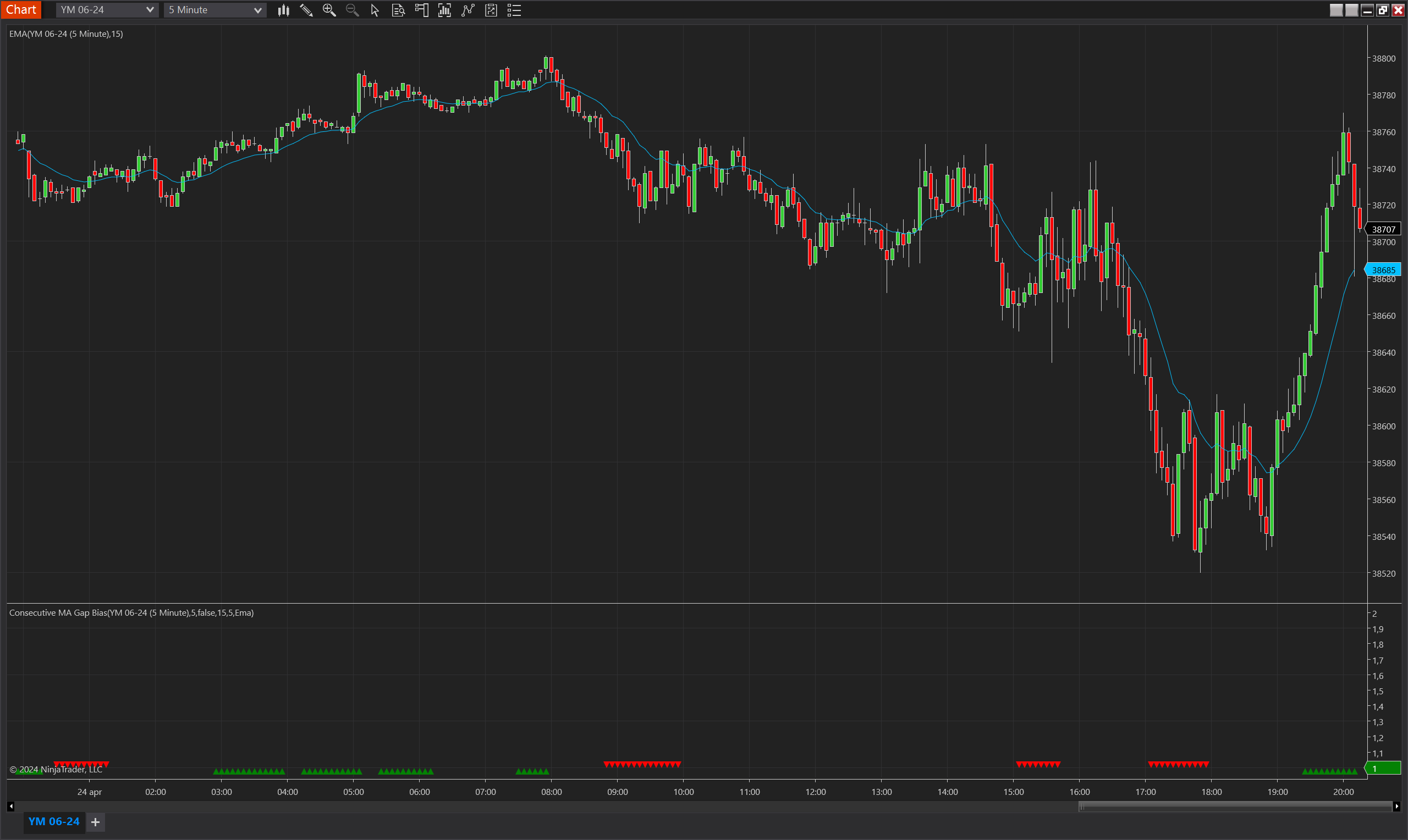Click the 1,5 indicator scale label
Image resolution: width=1408 pixels, height=840 pixels.
(x=1377, y=691)
